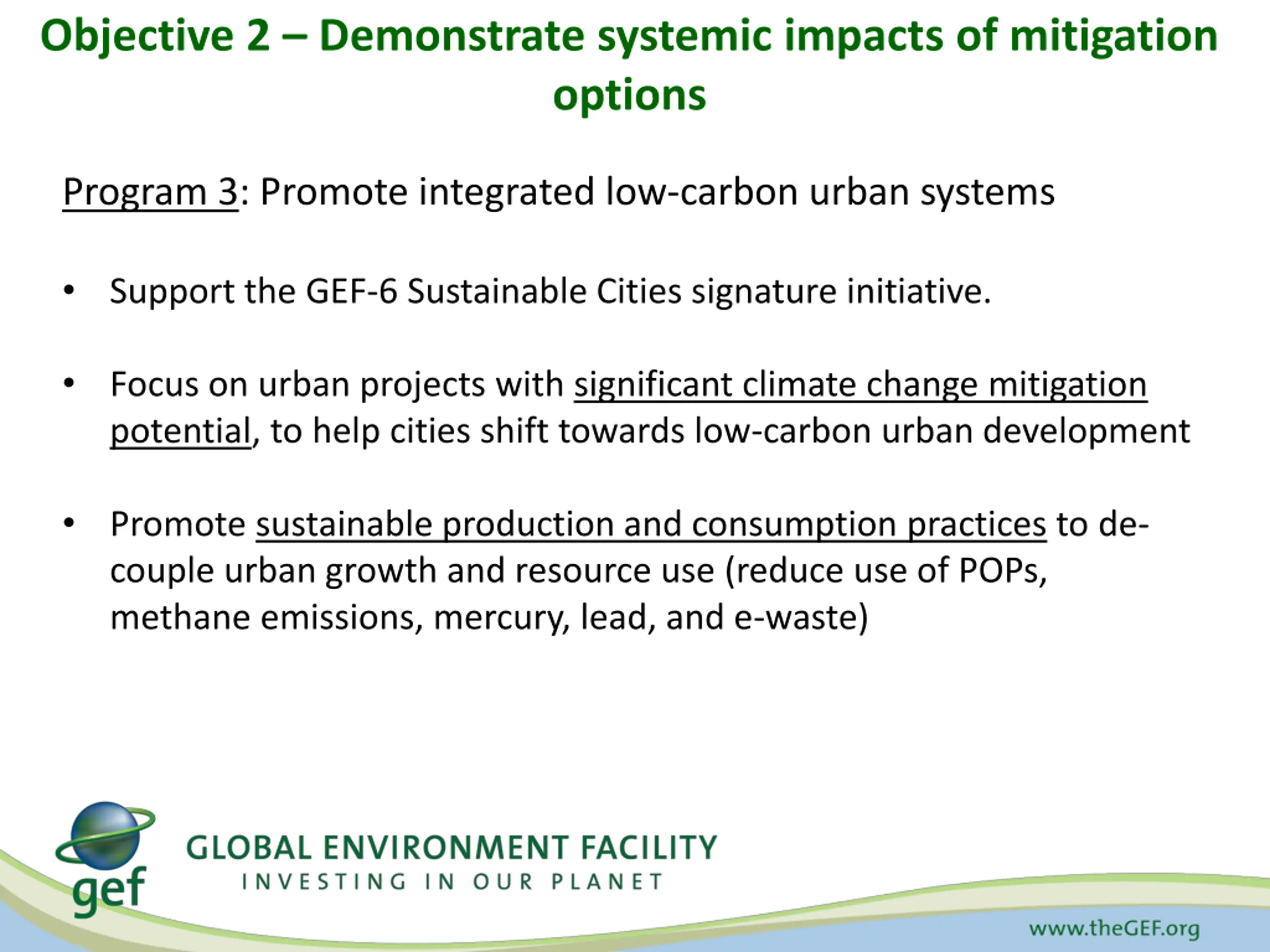Click the third bullet point marker

(x=69, y=524)
